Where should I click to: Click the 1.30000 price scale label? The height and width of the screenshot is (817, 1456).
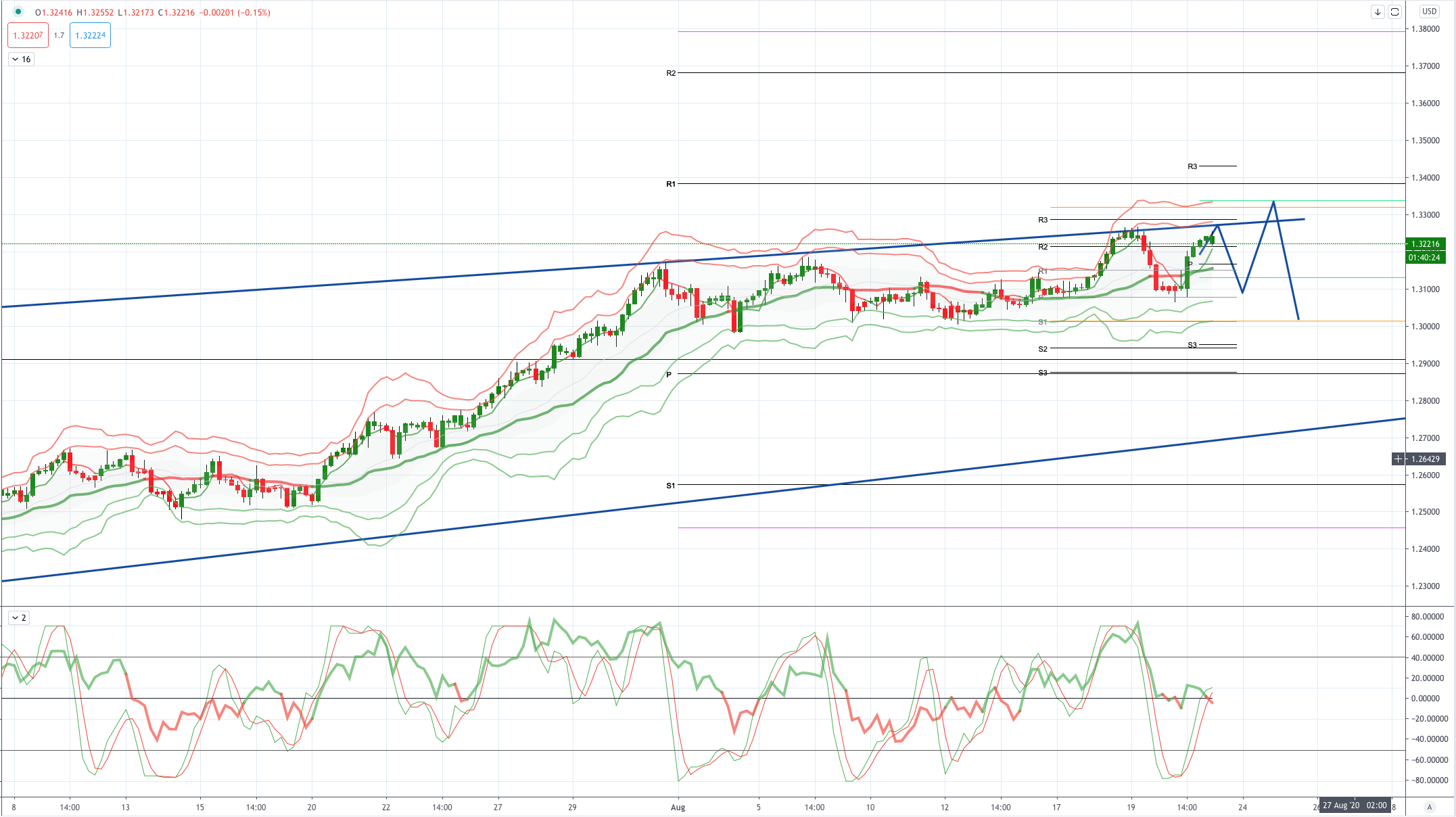(x=1425, y=326)
